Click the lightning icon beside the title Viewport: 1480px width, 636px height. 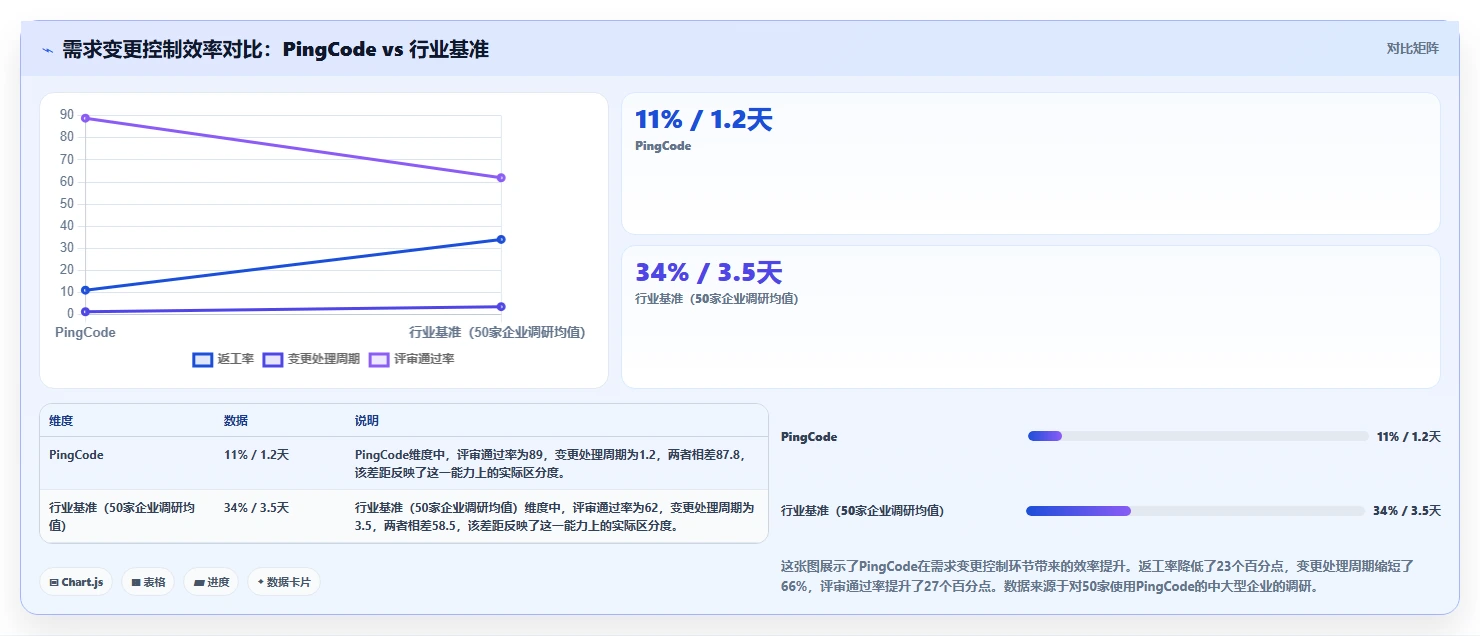click(48, 50)
